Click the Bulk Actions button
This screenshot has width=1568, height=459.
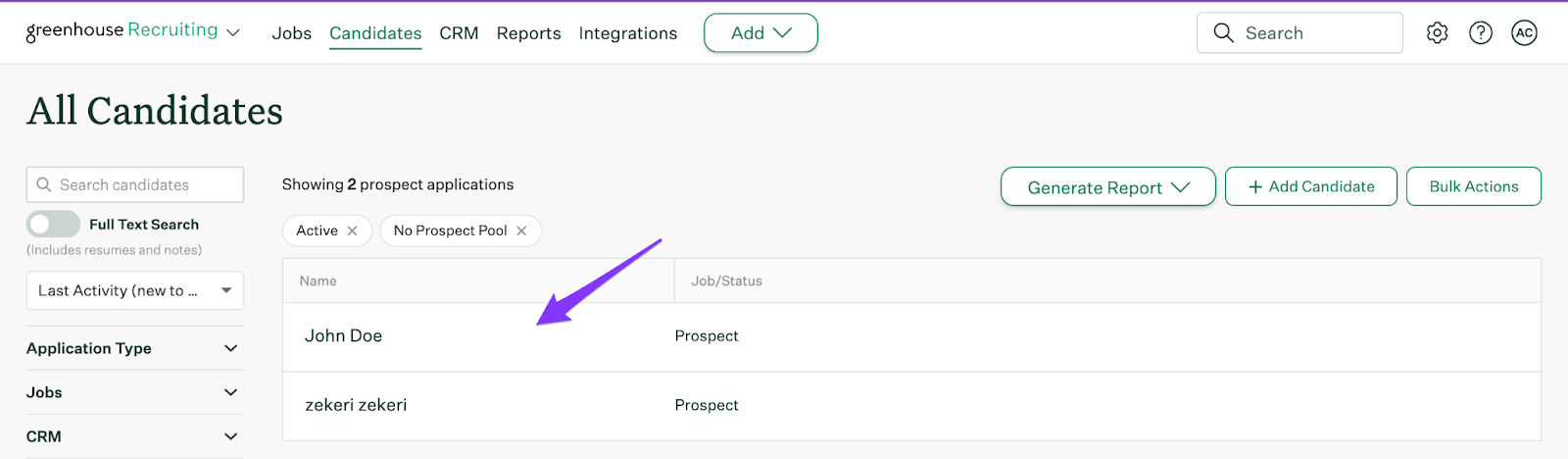coord(1473,186)
